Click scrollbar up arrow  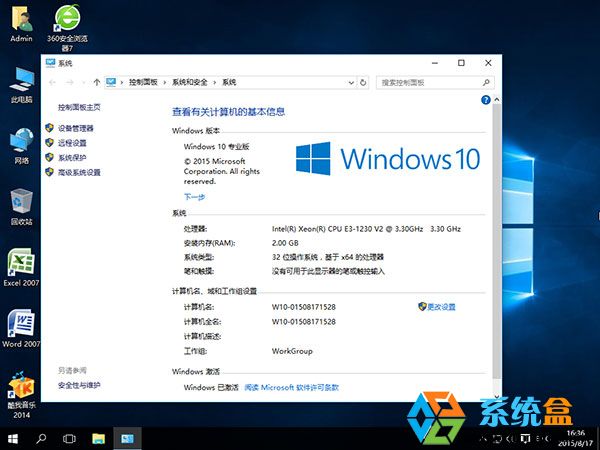point(497,99)
